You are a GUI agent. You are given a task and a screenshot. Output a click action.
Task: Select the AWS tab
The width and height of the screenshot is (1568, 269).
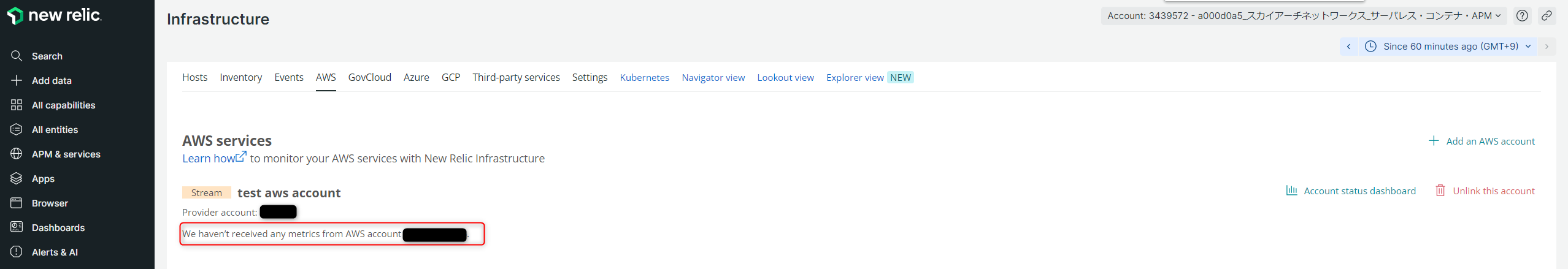326,77
